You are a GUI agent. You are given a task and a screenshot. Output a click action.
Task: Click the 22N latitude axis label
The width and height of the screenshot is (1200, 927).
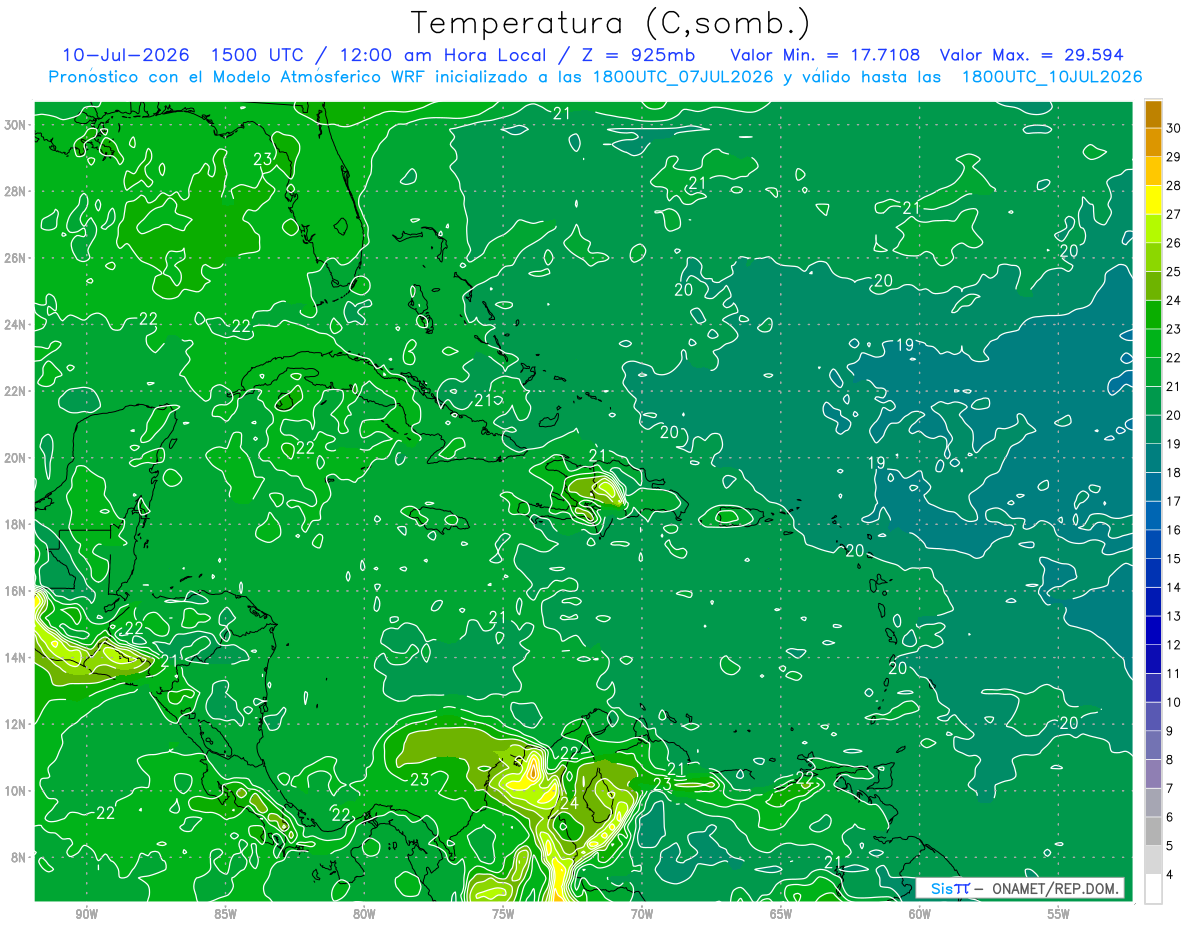click(15, 391)
